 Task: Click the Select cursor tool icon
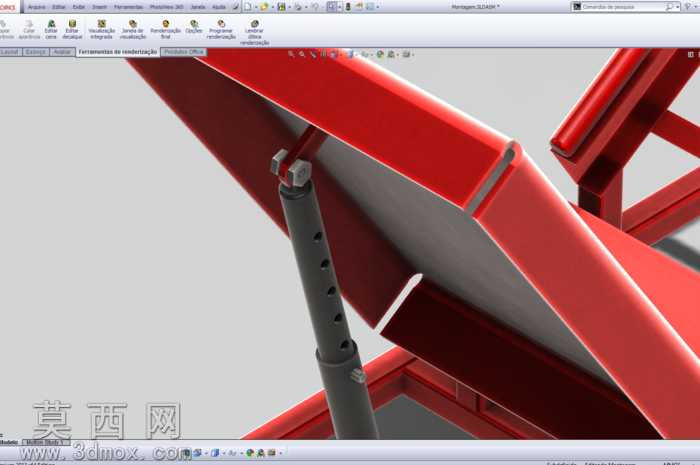pos(332,7)
